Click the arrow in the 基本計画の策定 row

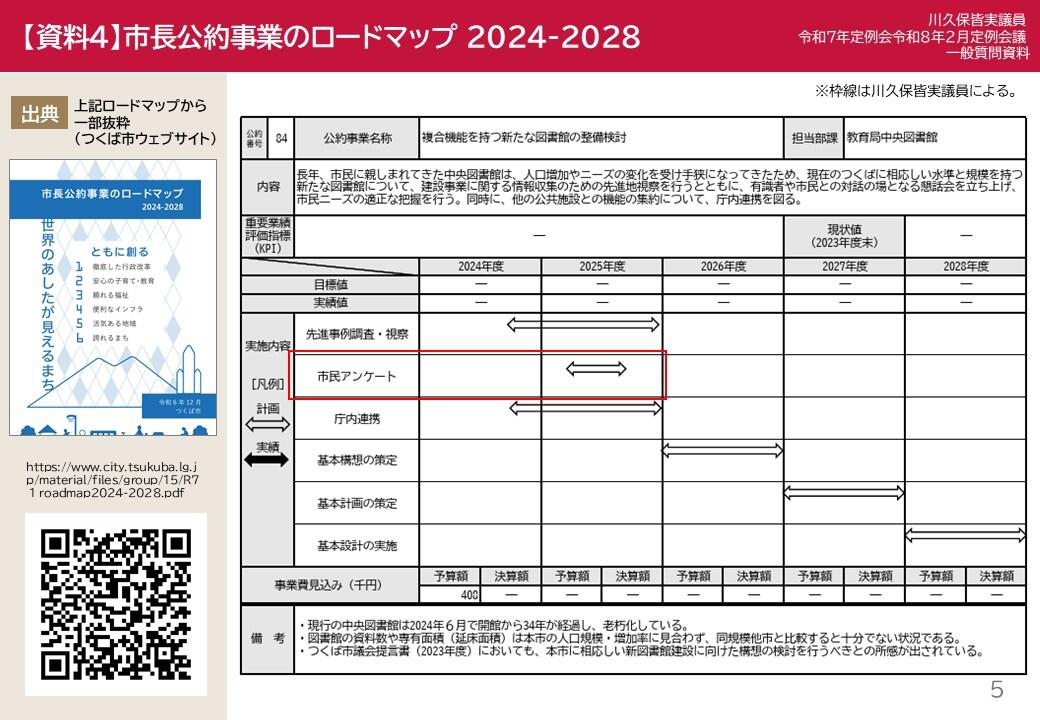[x=844, y=492]
